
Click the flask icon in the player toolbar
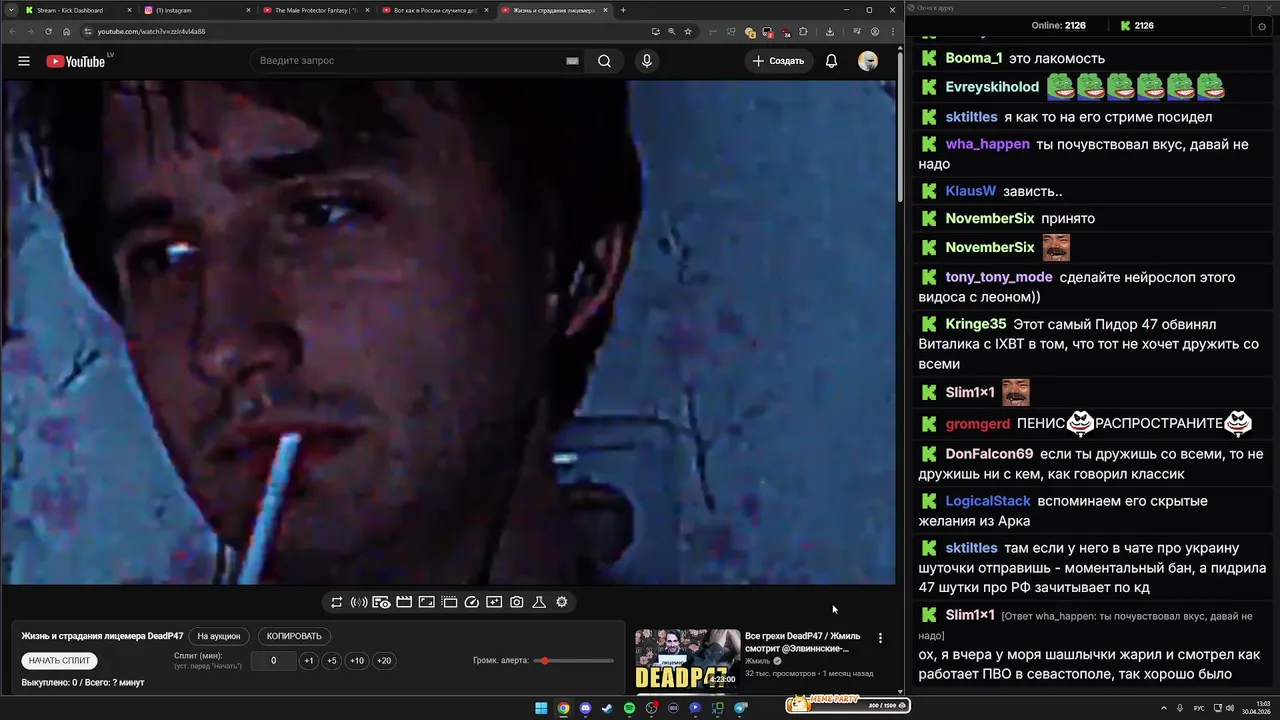pos(539,602)
